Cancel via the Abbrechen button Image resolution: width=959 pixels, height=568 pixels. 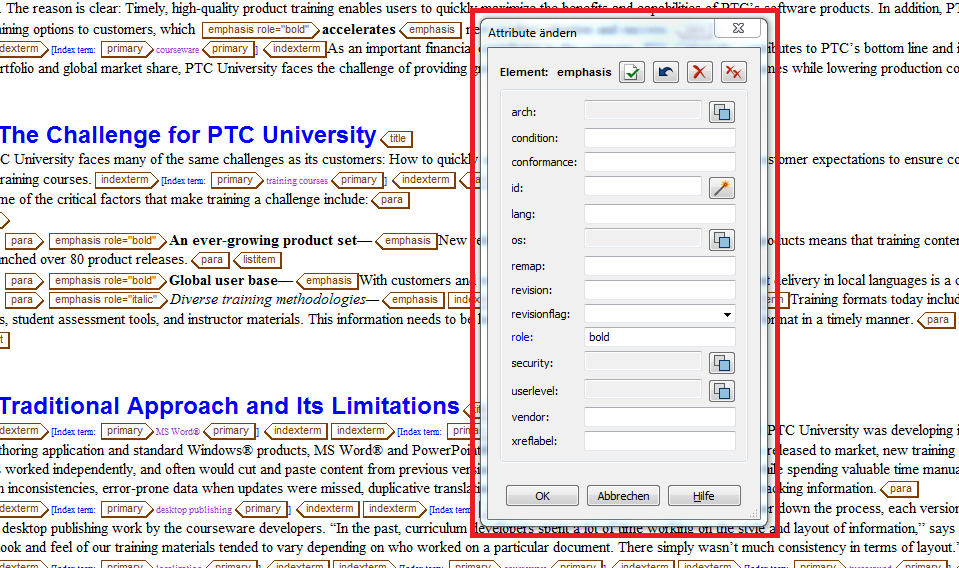tap(623, 496)
